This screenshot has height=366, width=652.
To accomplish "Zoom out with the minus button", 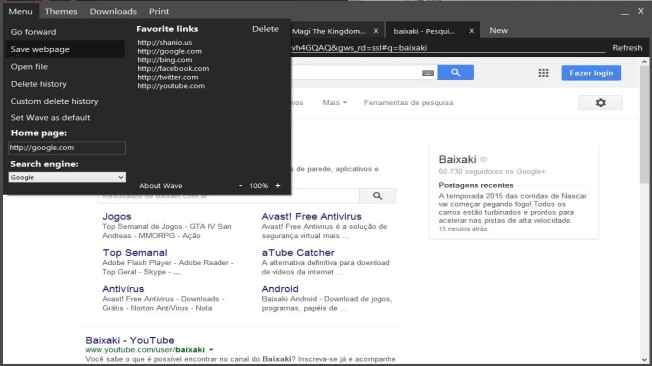I will coord(240,185).
